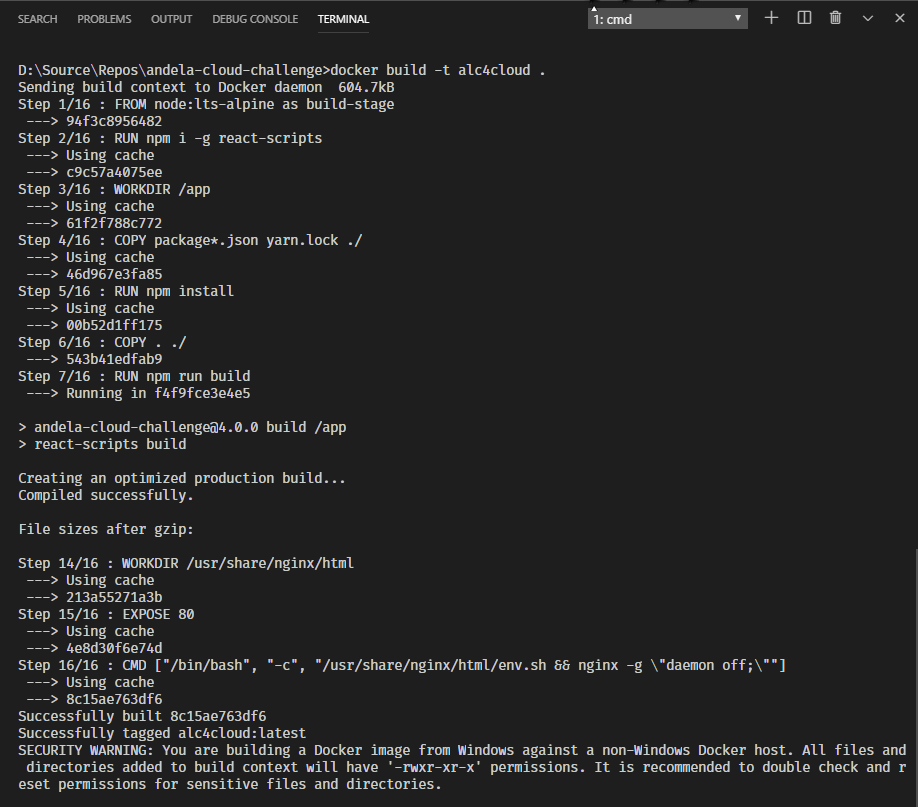Click 'Step 7/16 : RUN npm run build' line
The height and width of the screenshot is (807, 918).
coord(134,376)
